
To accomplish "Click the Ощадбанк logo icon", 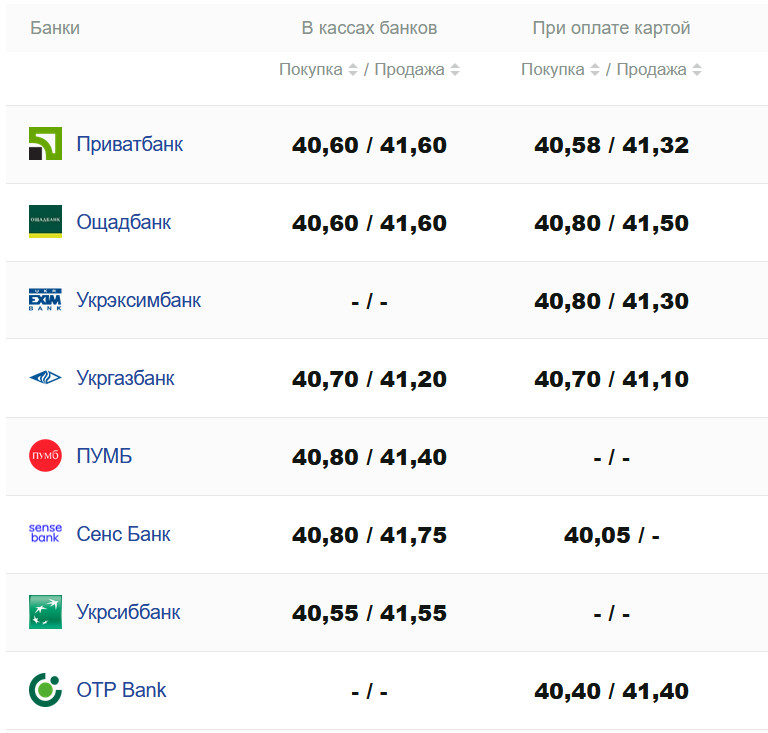I will [x=45, y=222].
